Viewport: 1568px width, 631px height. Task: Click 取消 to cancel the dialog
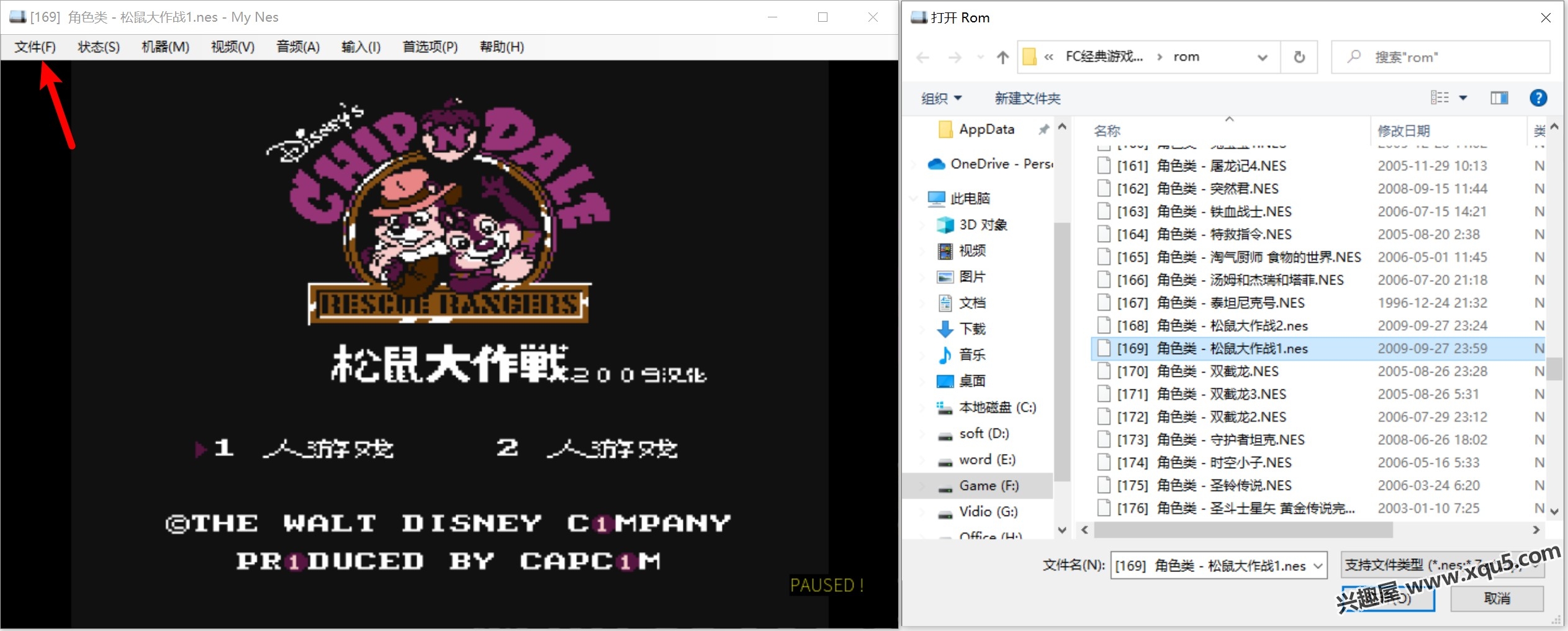coord(1497,599)
